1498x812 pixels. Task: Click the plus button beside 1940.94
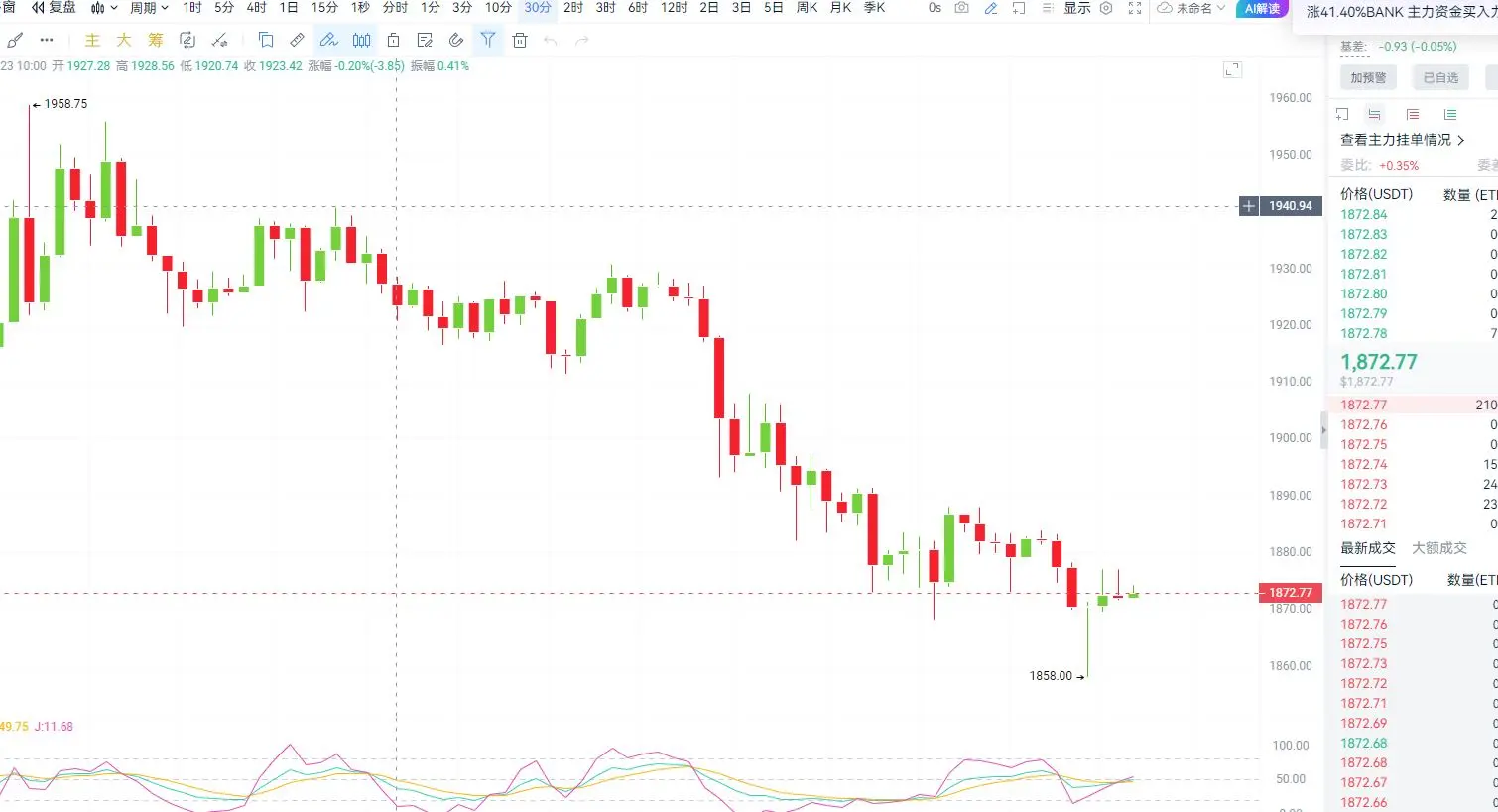pos(1249,206)
